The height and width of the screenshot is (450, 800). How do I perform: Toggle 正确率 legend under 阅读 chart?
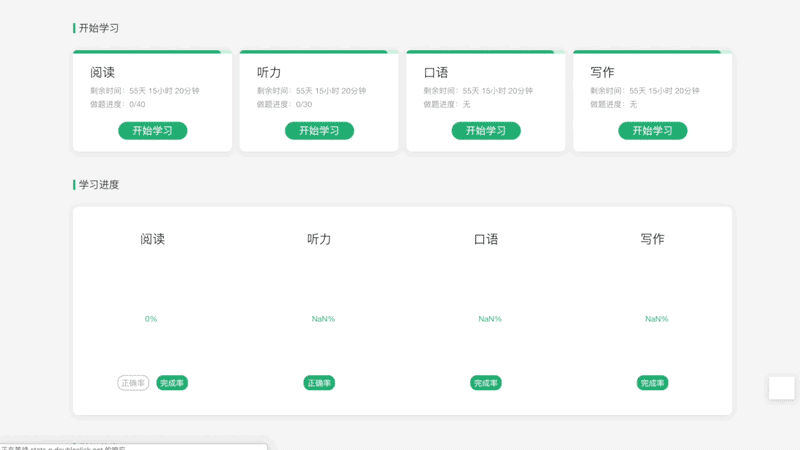click(133, 383)
